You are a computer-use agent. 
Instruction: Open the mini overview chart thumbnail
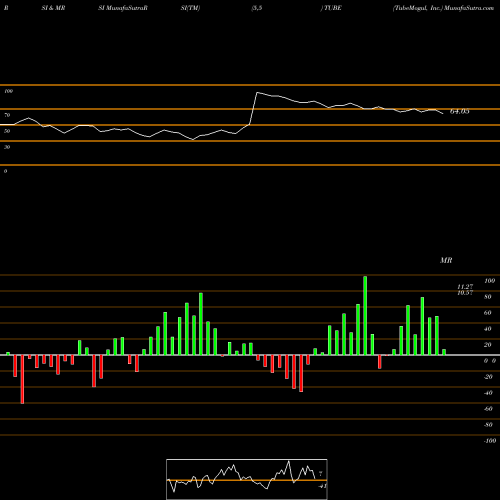[247, 479]
